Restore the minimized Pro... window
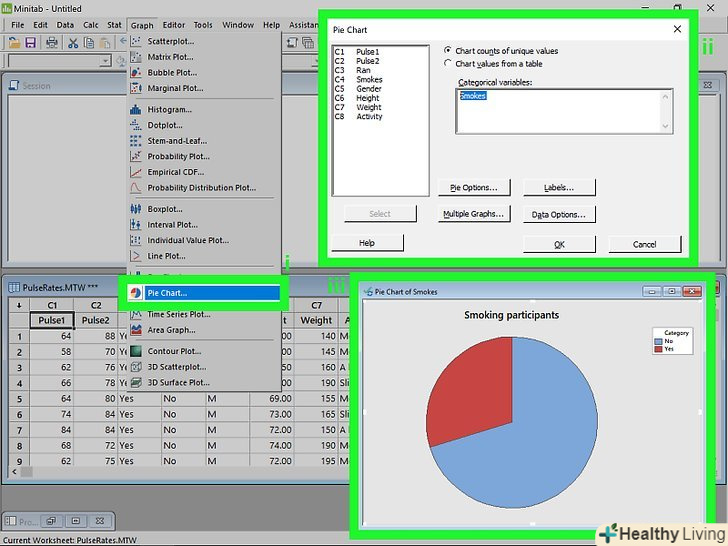728x546 pixels. (x=51, y=521)
